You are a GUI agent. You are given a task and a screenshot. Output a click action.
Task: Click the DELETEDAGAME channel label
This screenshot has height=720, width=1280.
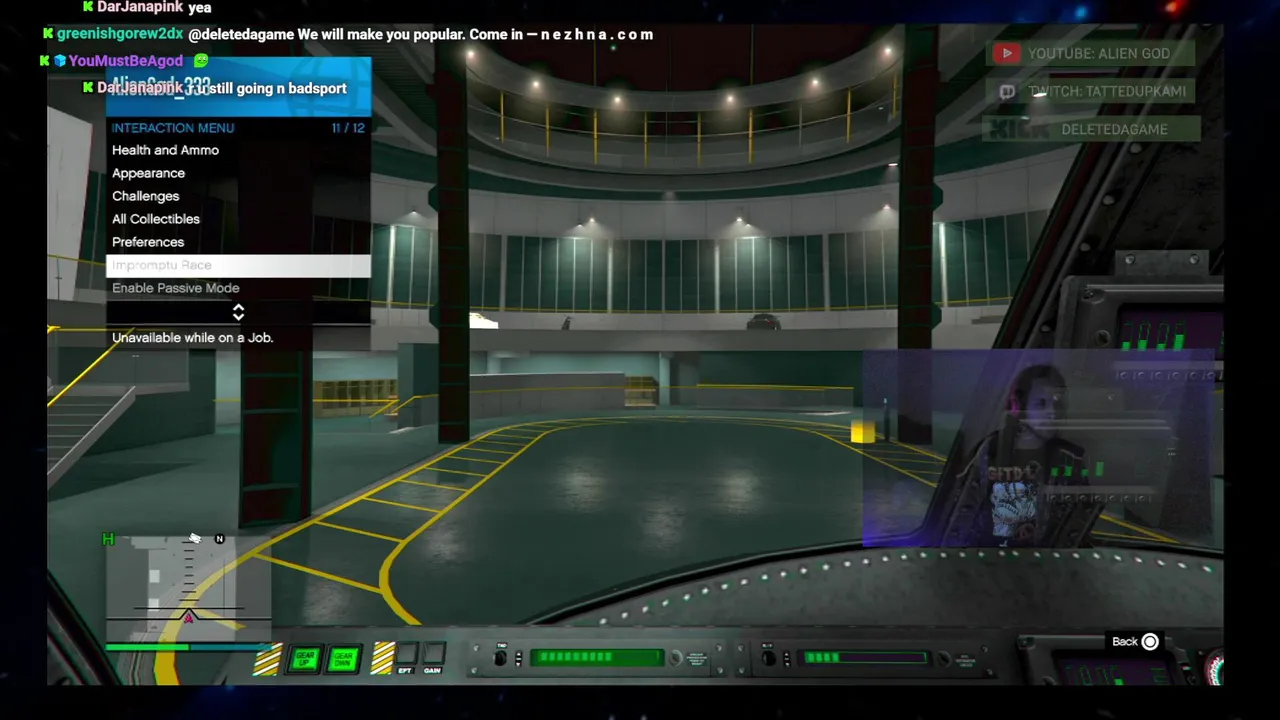coord(1115,129)
